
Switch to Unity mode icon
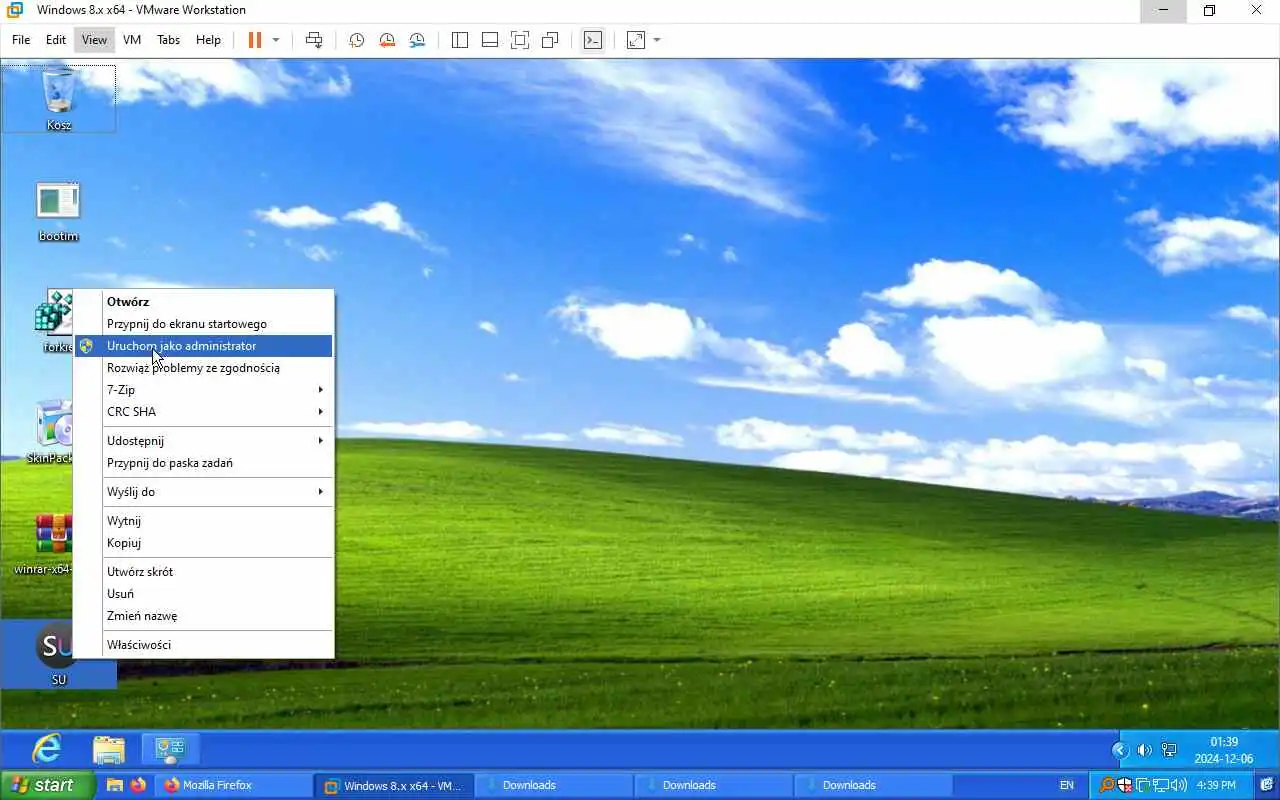(550, 40)
